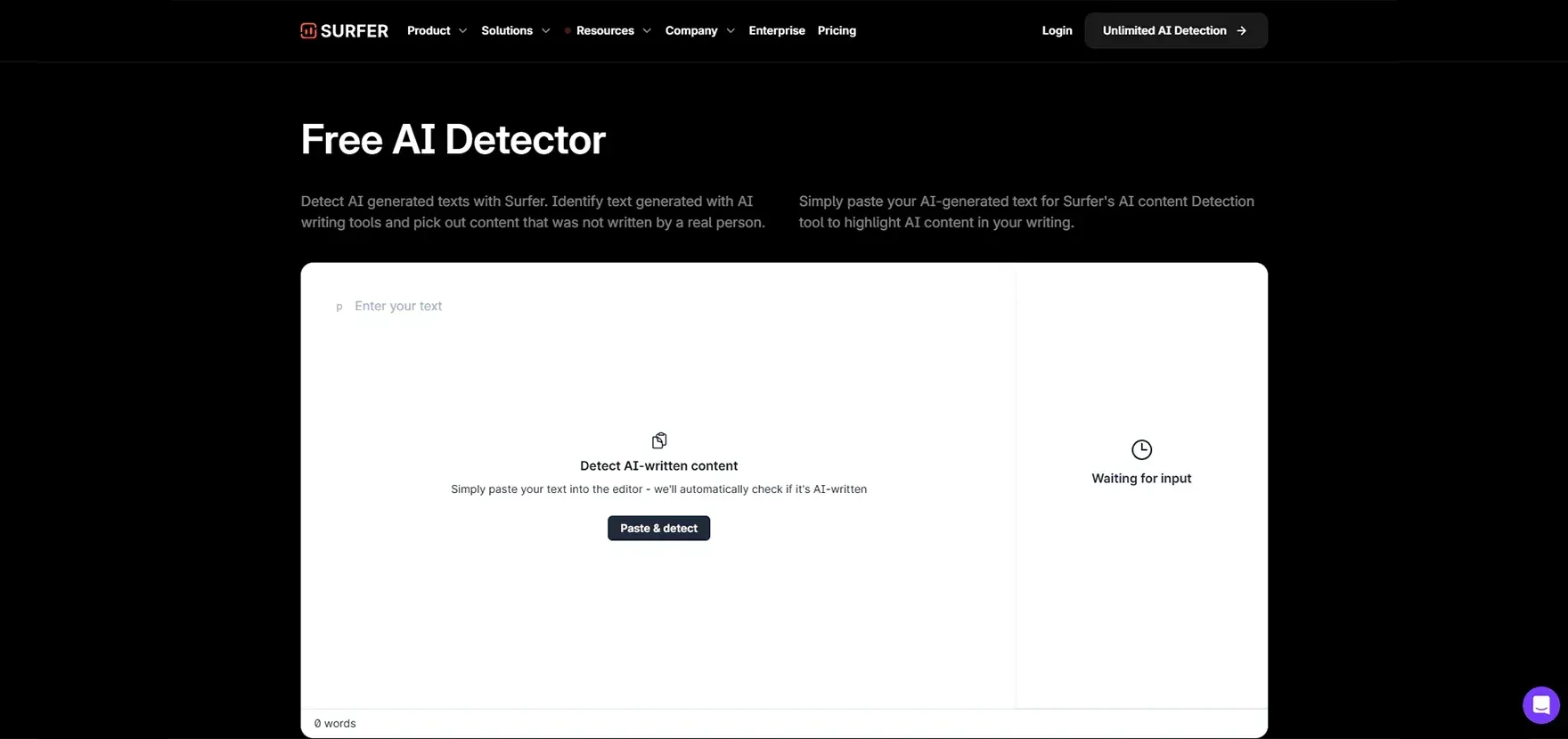The image size is (1568, 739).
Task: Go to the Pricing page
Action: (x=837, y=30)
